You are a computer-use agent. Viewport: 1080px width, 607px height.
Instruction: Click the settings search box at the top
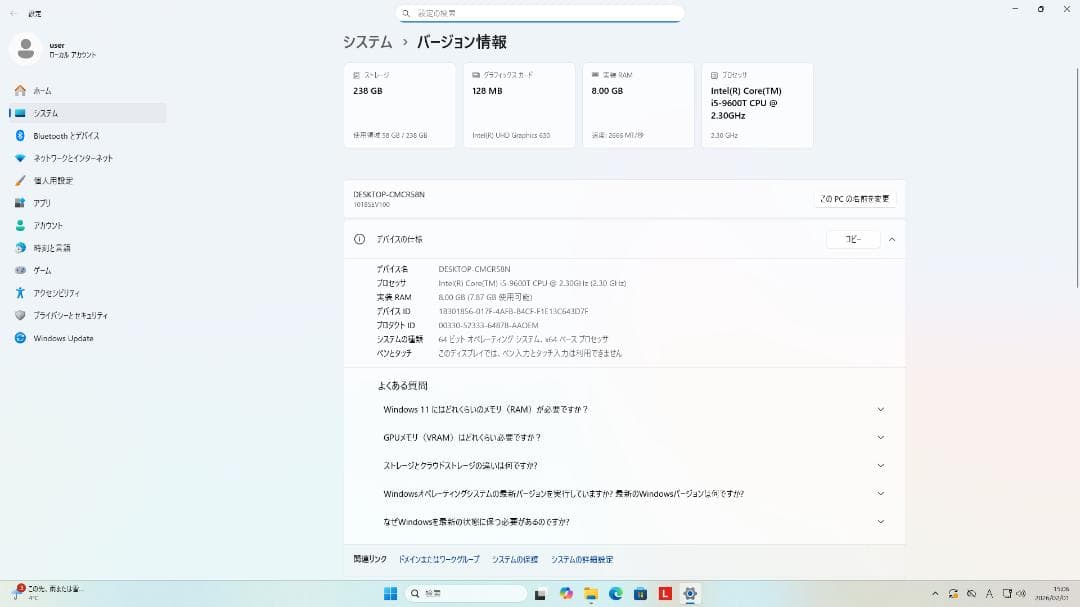tap(540, 13)
